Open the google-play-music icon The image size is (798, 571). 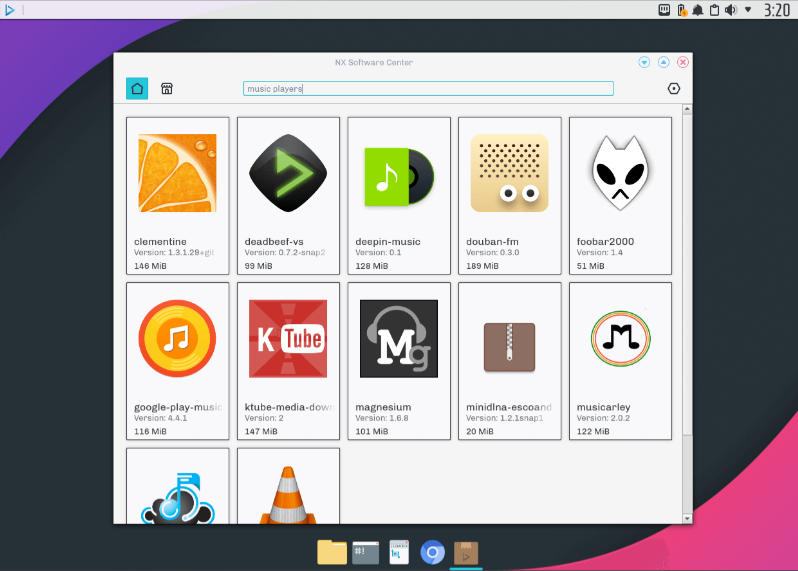pos(178,338)
